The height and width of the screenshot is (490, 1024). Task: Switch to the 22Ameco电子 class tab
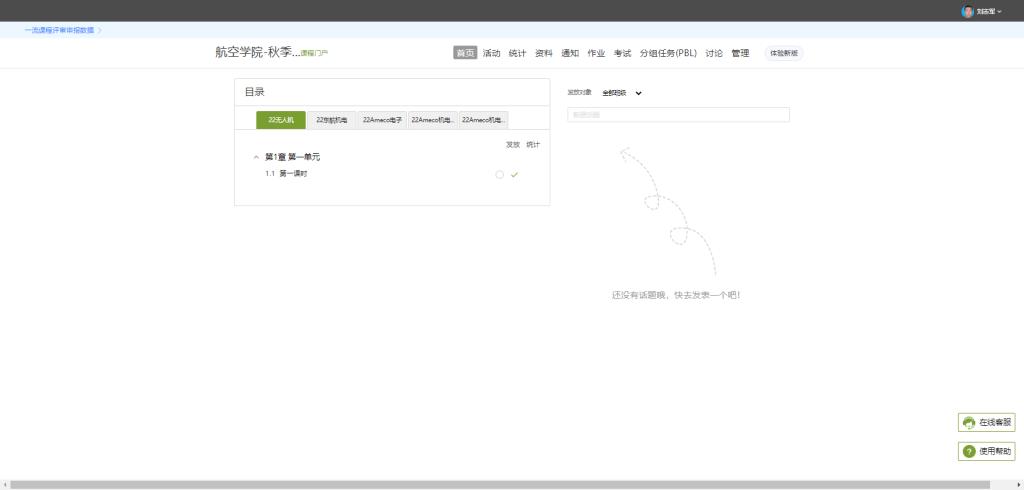point(382,120)
